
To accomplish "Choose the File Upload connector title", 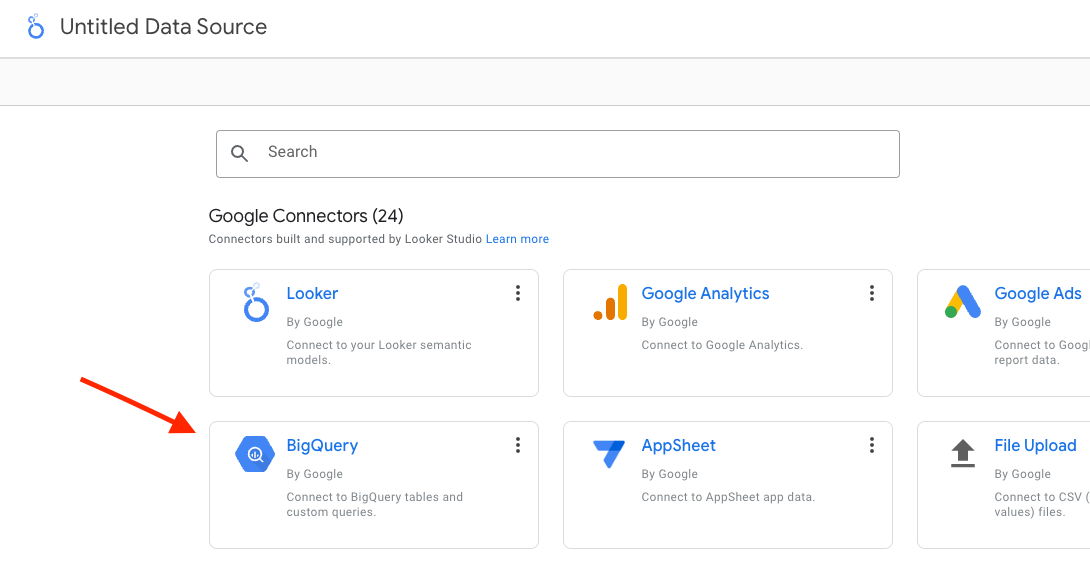I will [x=1035, y=446].
